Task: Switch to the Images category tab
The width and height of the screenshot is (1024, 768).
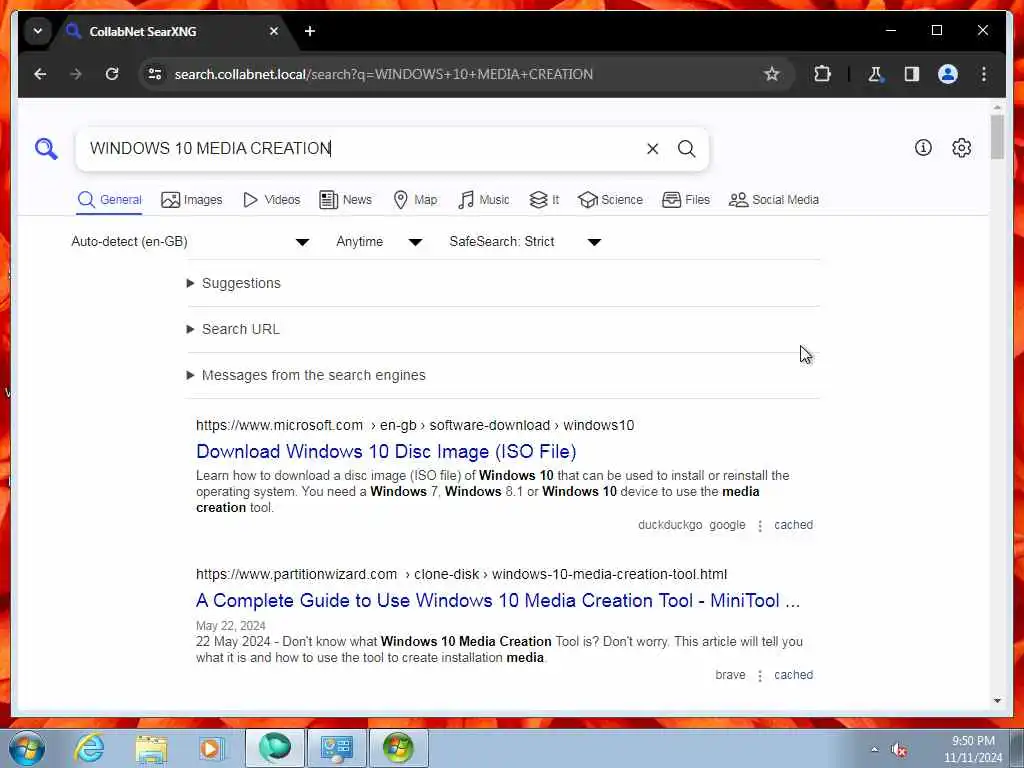Action: pyautogui.click(x=191, y=200)
